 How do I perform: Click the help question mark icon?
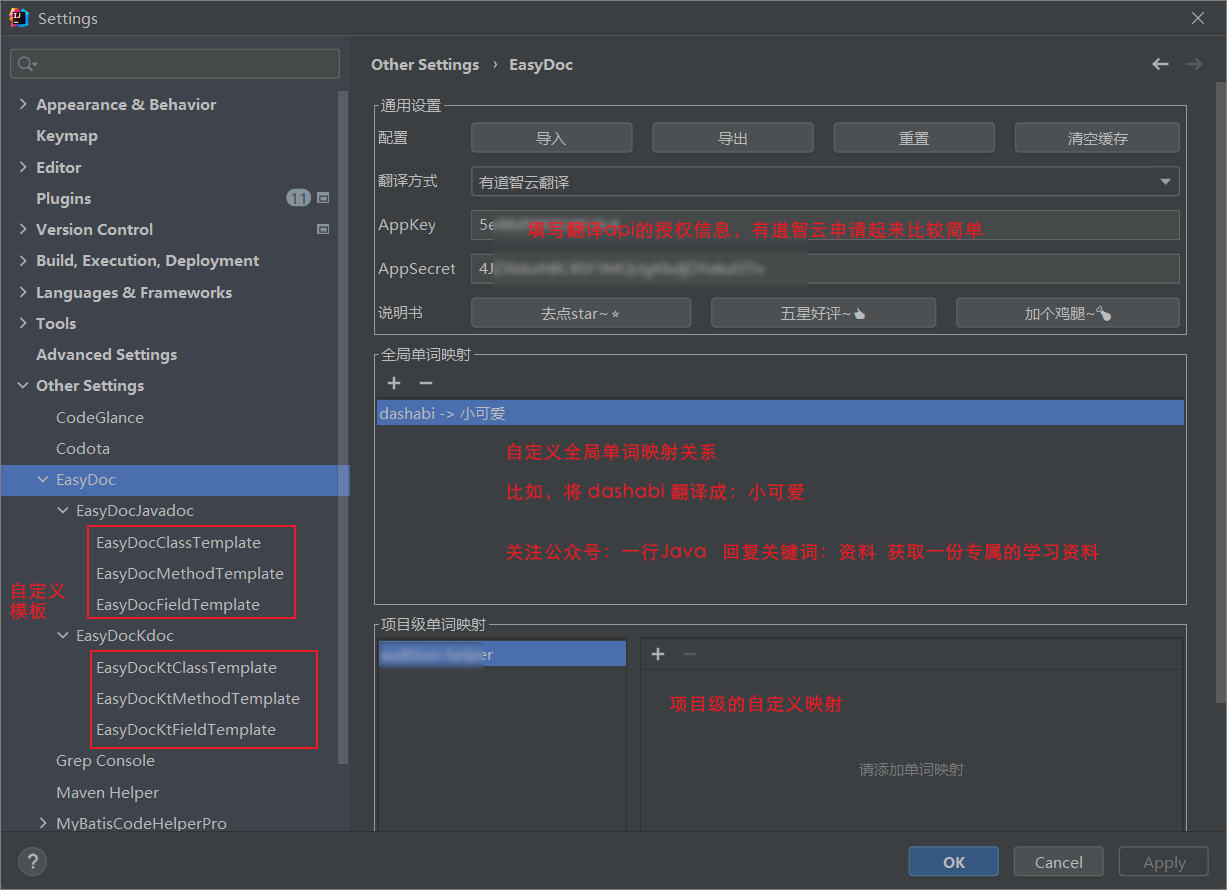[x=32, y=861]
